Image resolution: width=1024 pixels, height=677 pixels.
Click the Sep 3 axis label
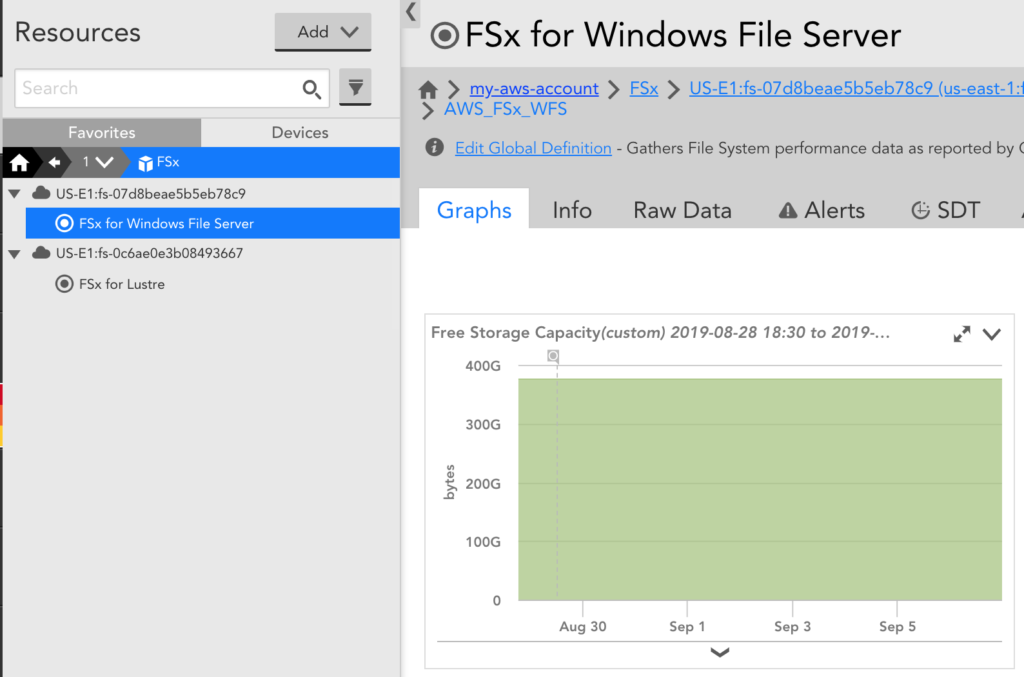[x=792, y=626]
